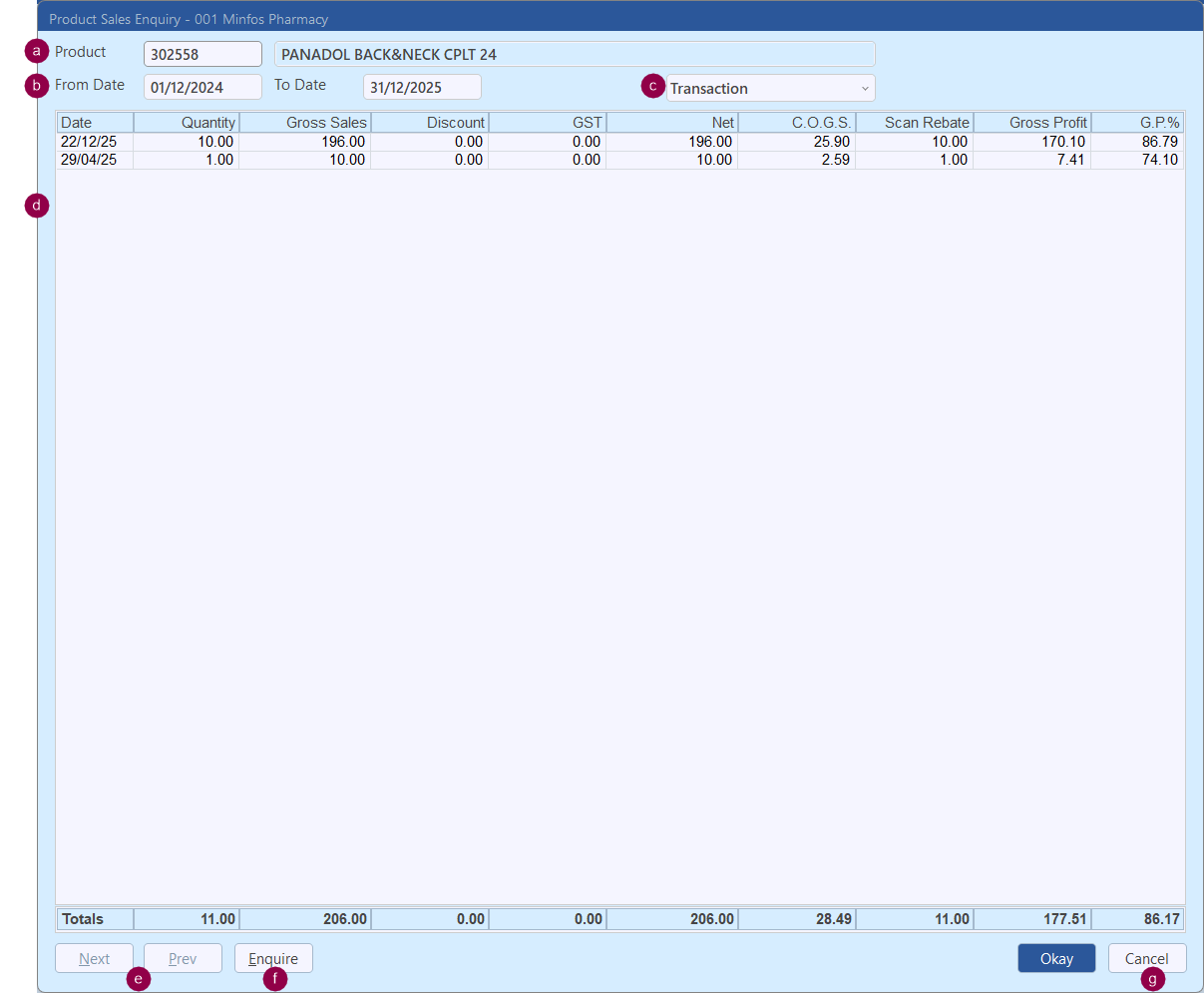The height and width of the screenshot is (993, 1204).
Task: Click the C.O.G.S. column header
Action: point(797,123)
